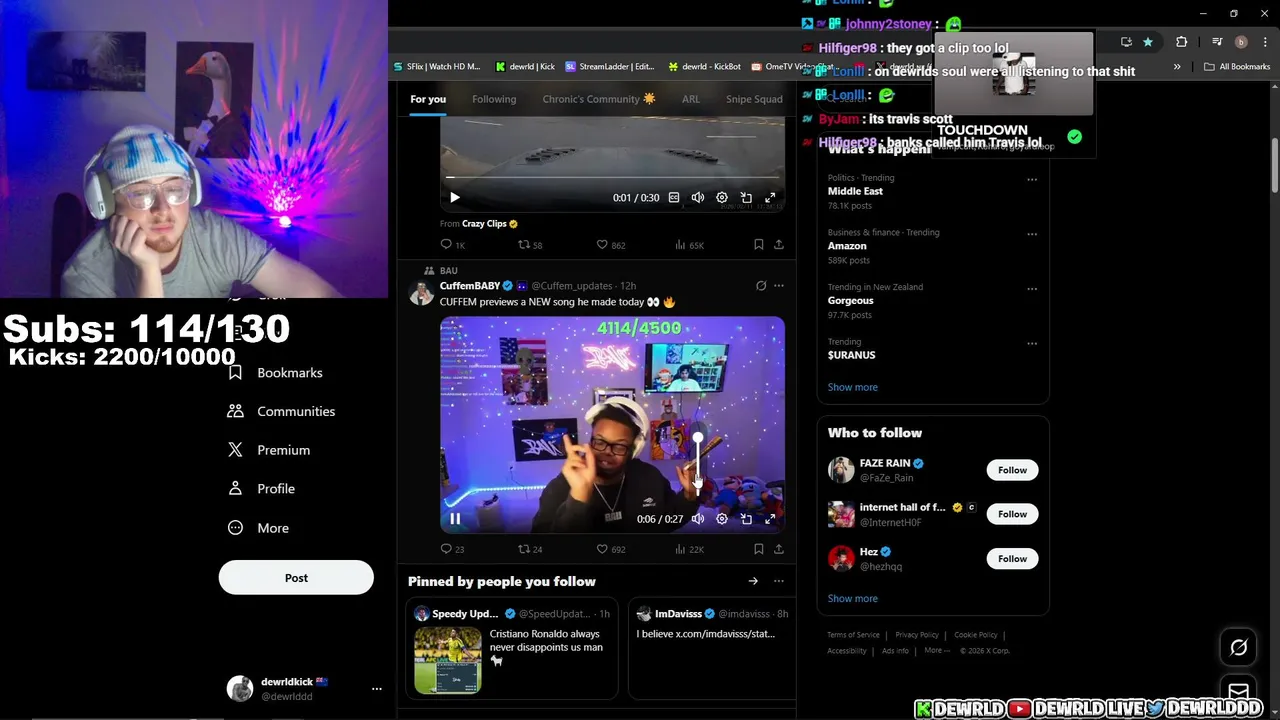Image resolution: width=1280 pixels, height=720 pixels.
Task: Open the floating Grok button at bottom right
Action: point(1238,648)
